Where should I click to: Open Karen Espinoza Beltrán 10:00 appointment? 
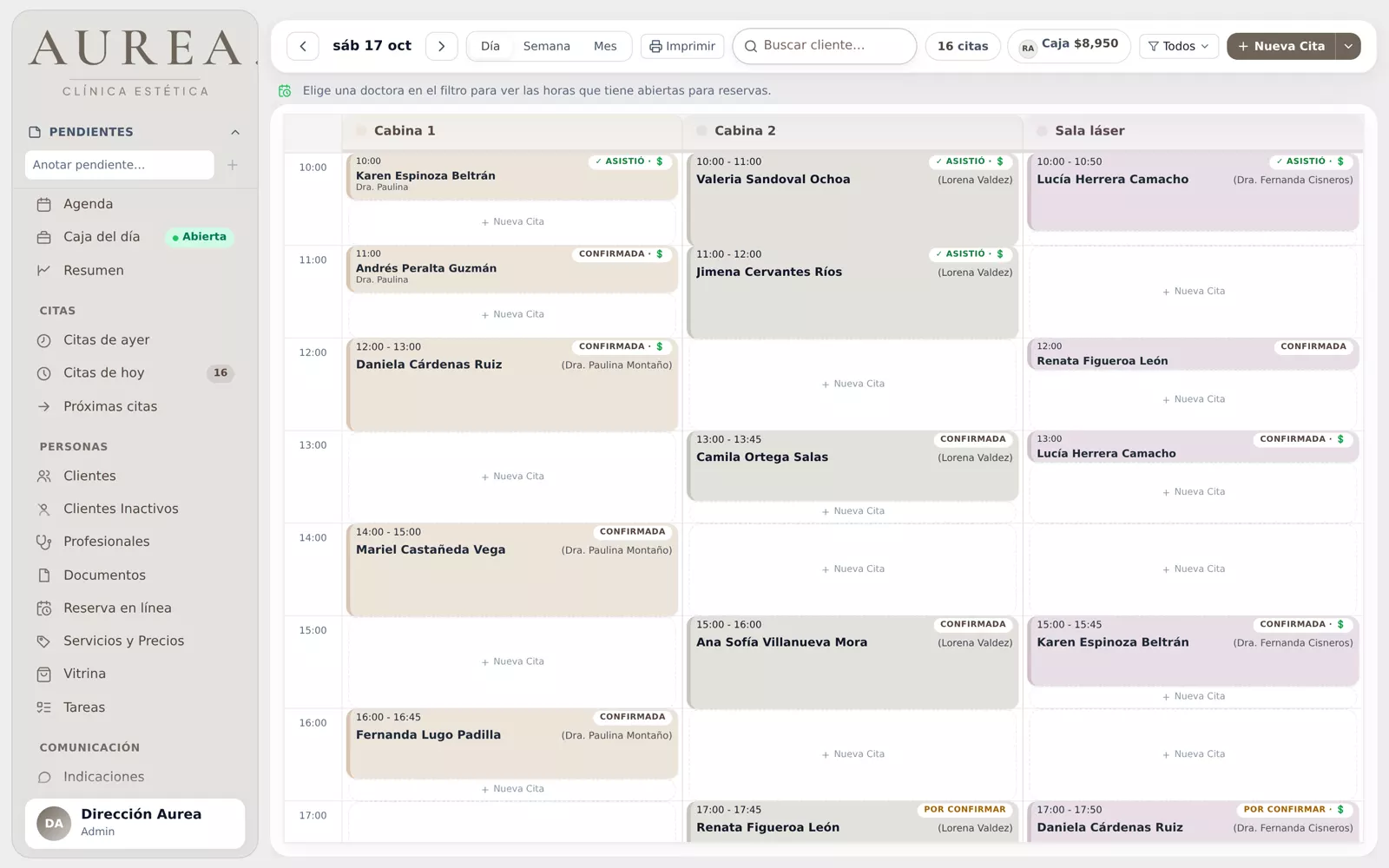pos(512,176)
